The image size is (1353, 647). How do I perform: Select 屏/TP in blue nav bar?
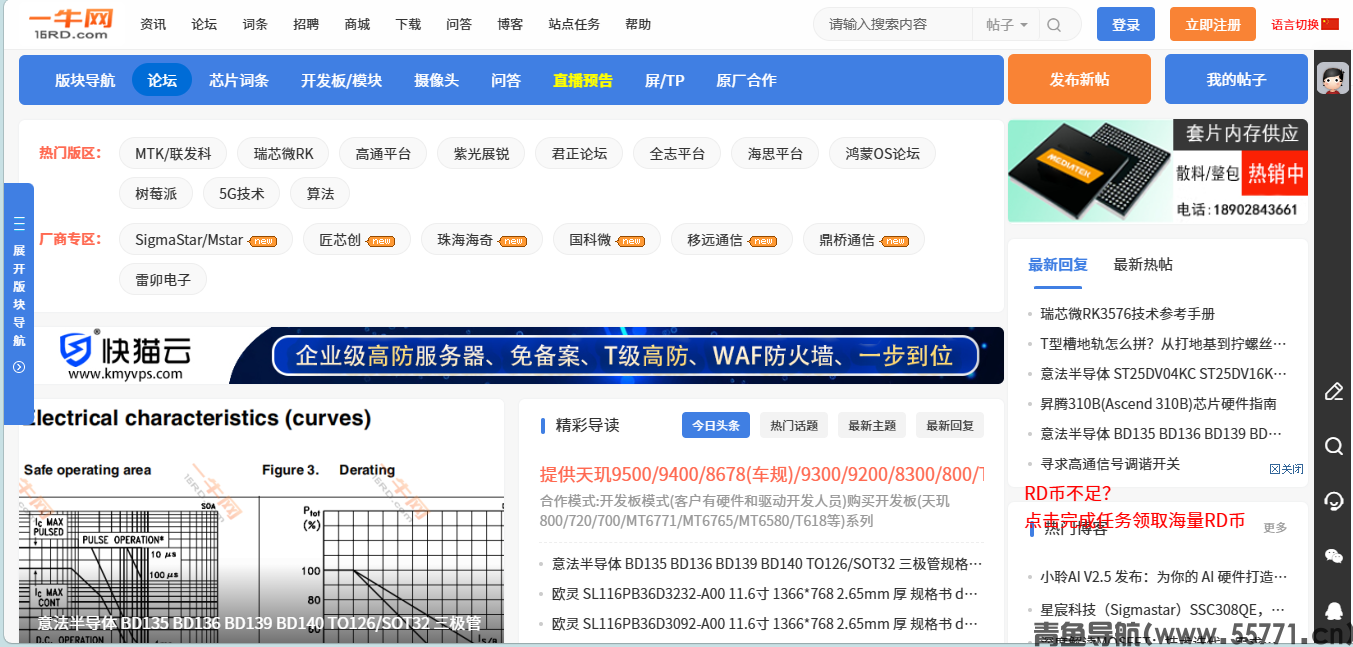point(665,80)
